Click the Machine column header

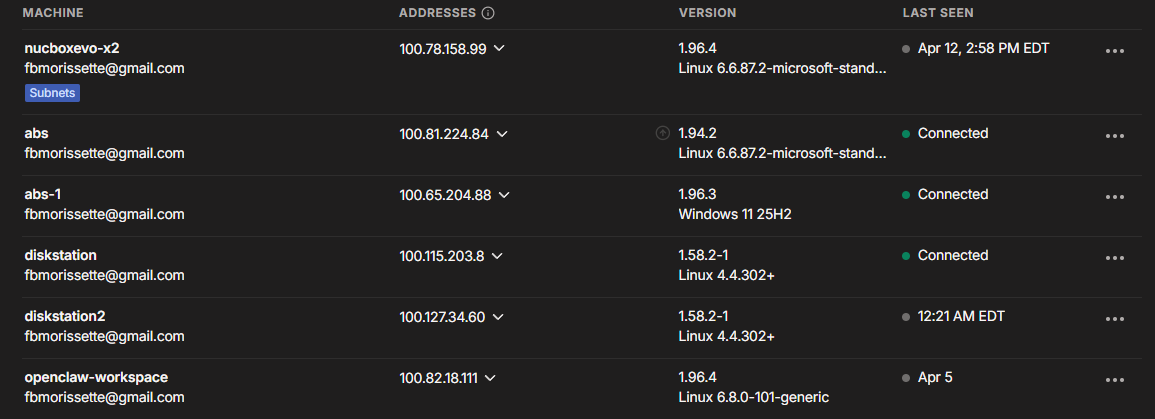53,13
